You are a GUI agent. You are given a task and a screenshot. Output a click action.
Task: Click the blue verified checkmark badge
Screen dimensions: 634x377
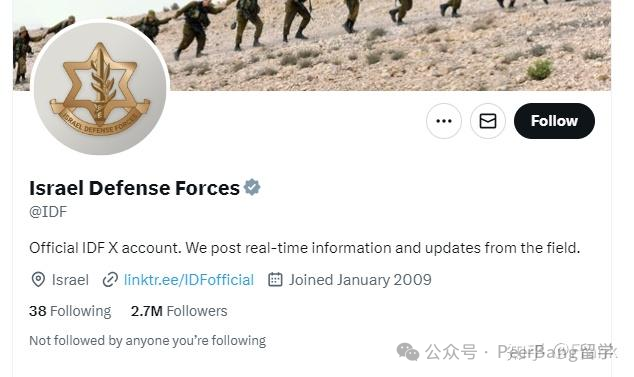[x=252, y=187]
